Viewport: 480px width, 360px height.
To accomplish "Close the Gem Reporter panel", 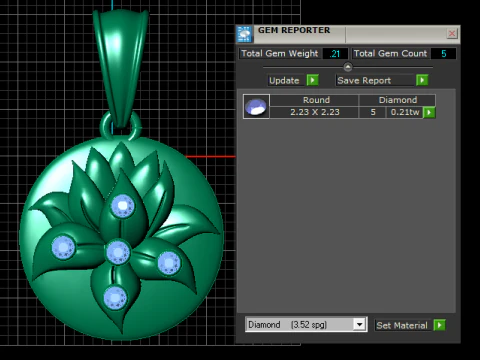I will click(x=452, y=34).
